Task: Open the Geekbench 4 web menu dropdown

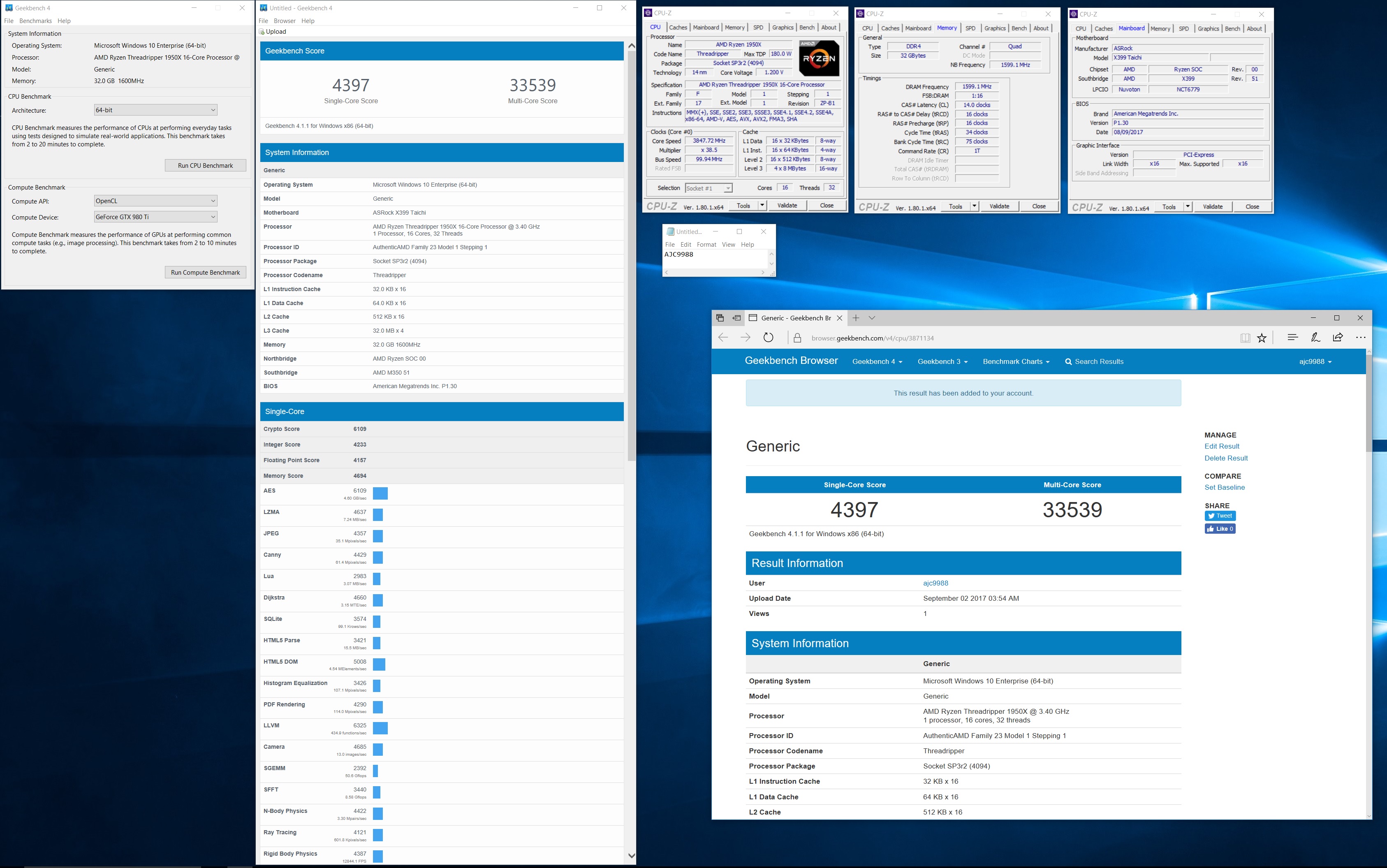Action: pyautogui.click(x=877, y=362)
